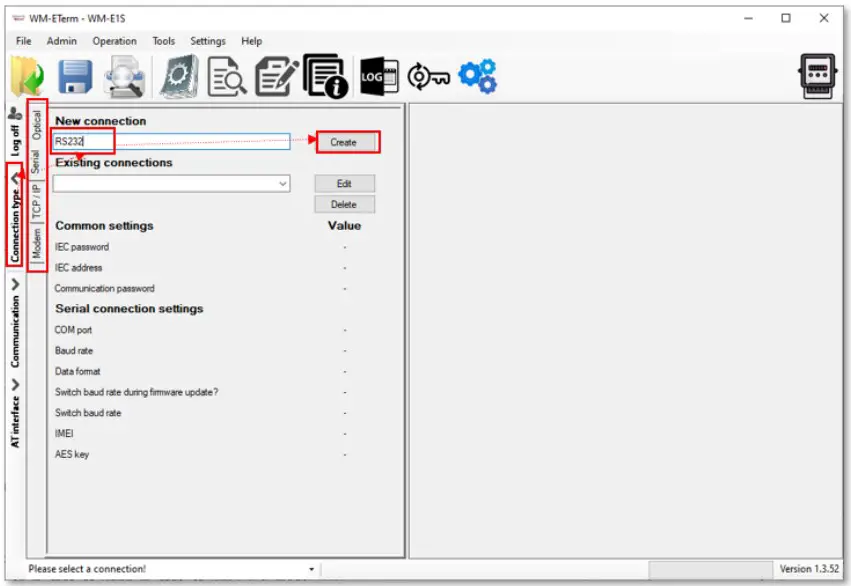Image resolution: width=851 pixels, height=586 pixels.
Task: Click Switch baud rate during firmware update
Action: [x=136, y=392]
